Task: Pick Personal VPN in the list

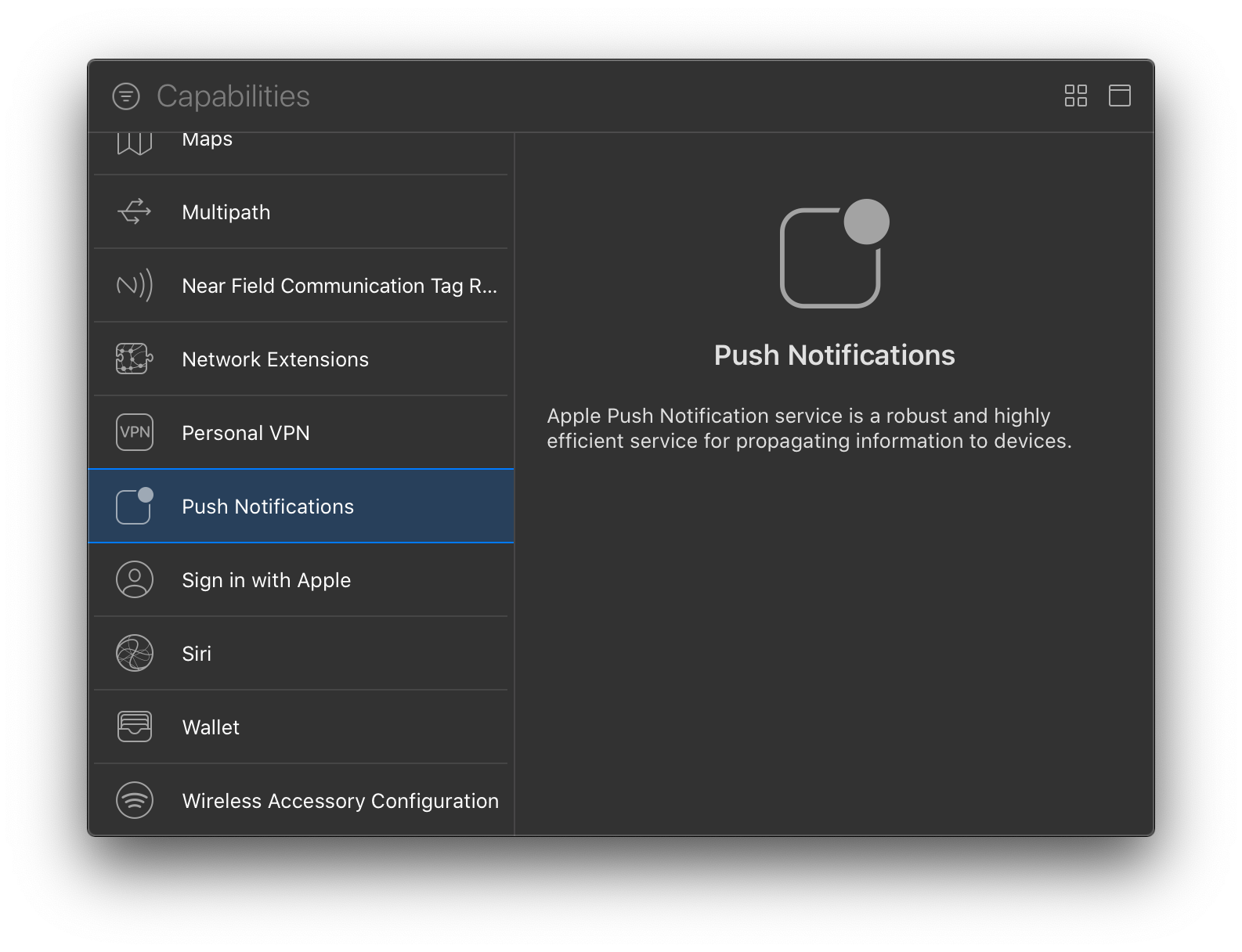Action: pos(301,433)
